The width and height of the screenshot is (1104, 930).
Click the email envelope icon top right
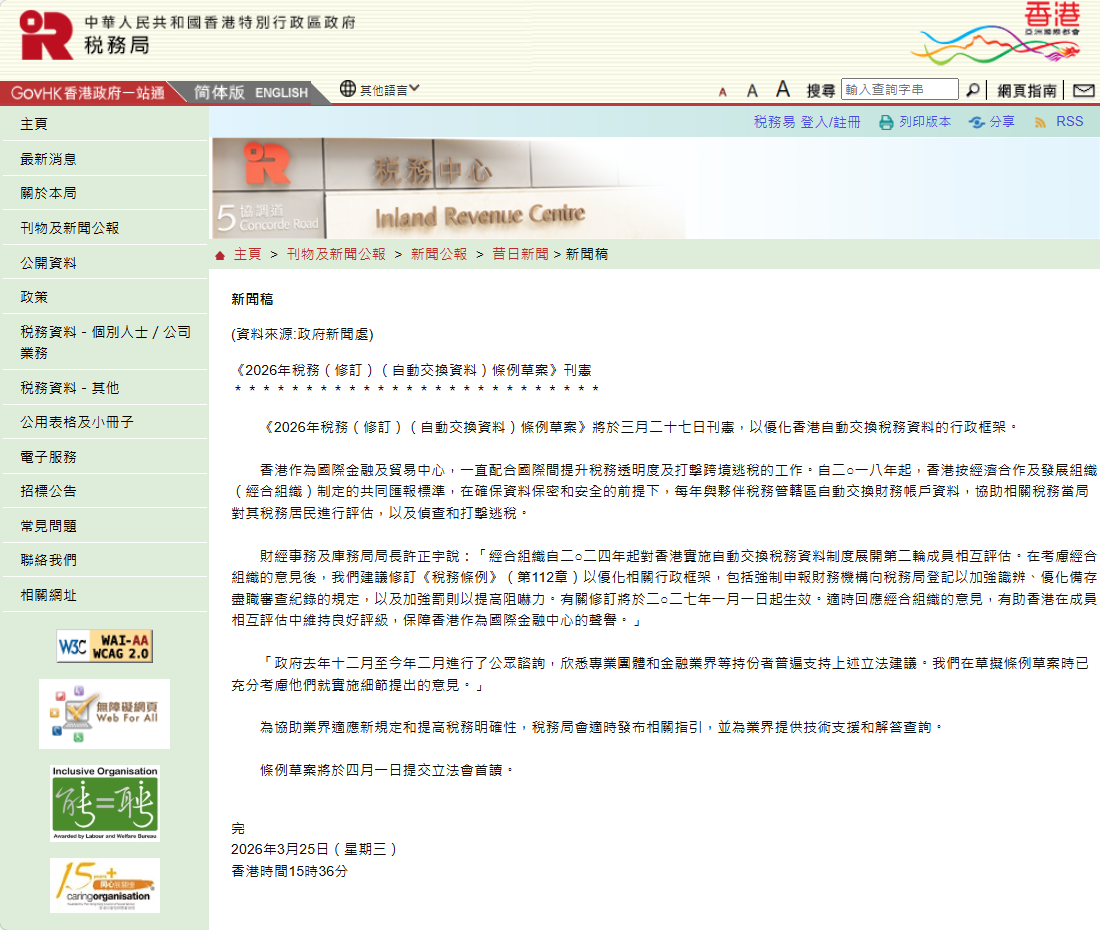1083,90
